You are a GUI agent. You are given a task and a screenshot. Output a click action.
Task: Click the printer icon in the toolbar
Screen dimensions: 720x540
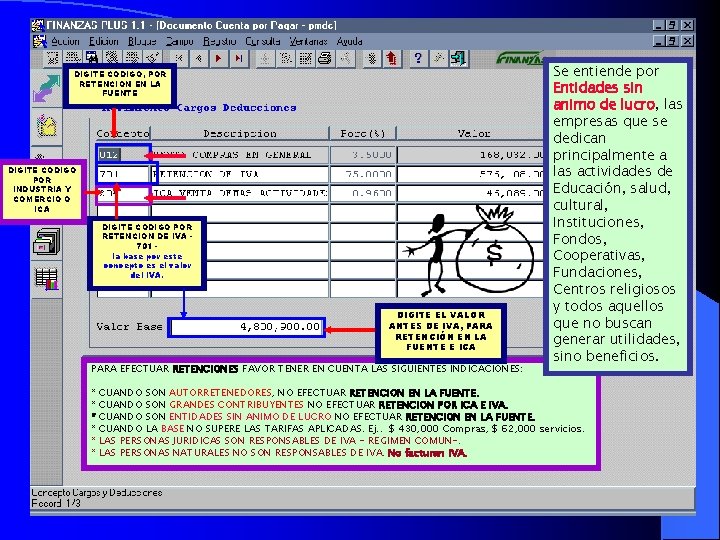pyautogui.click(x=325, y=58)
